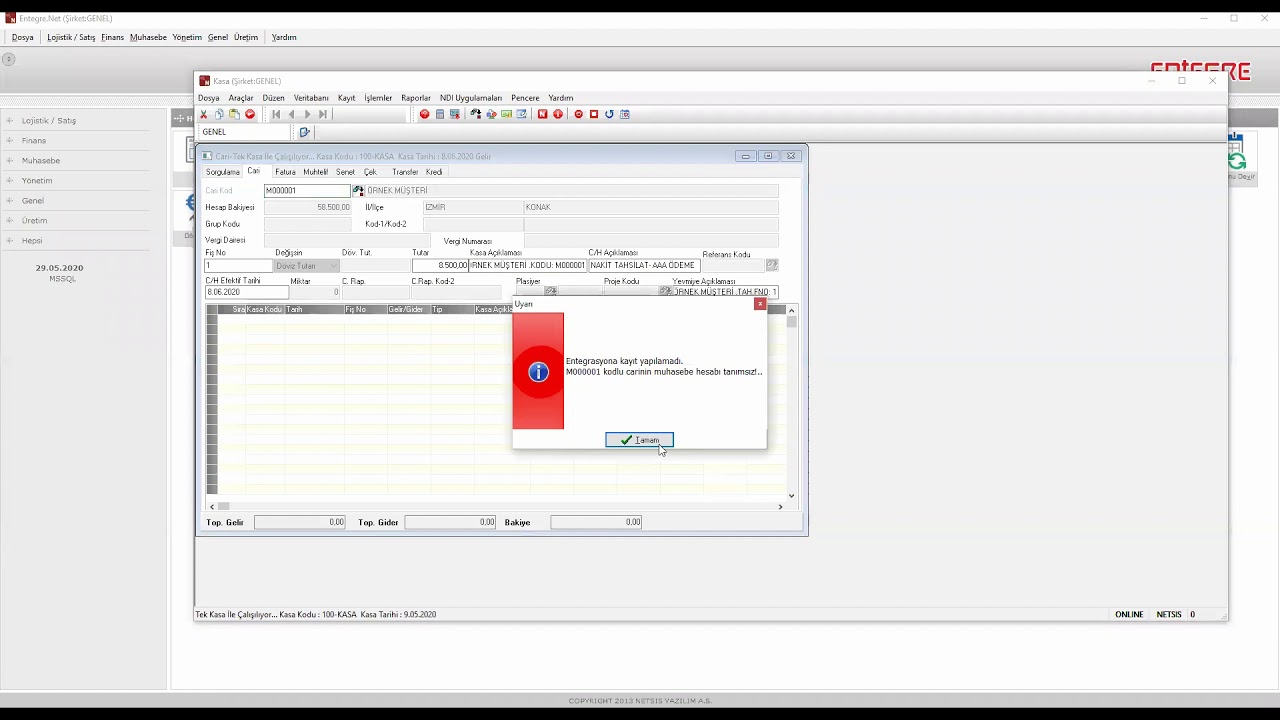Open NDI Uygulamaları menu
Viewport: 1280px width, 720px height.
(x=471, y=98)
